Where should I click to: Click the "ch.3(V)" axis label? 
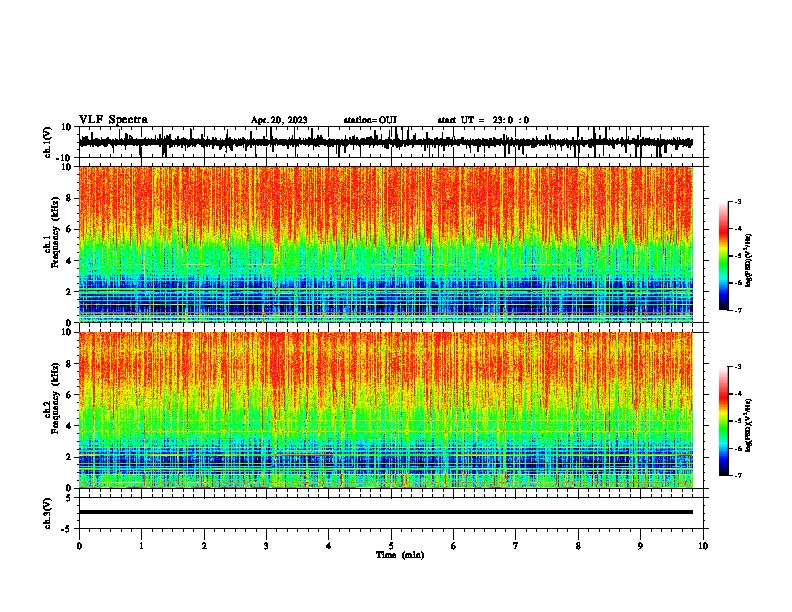pyautogui.click(x=48, y=513)
